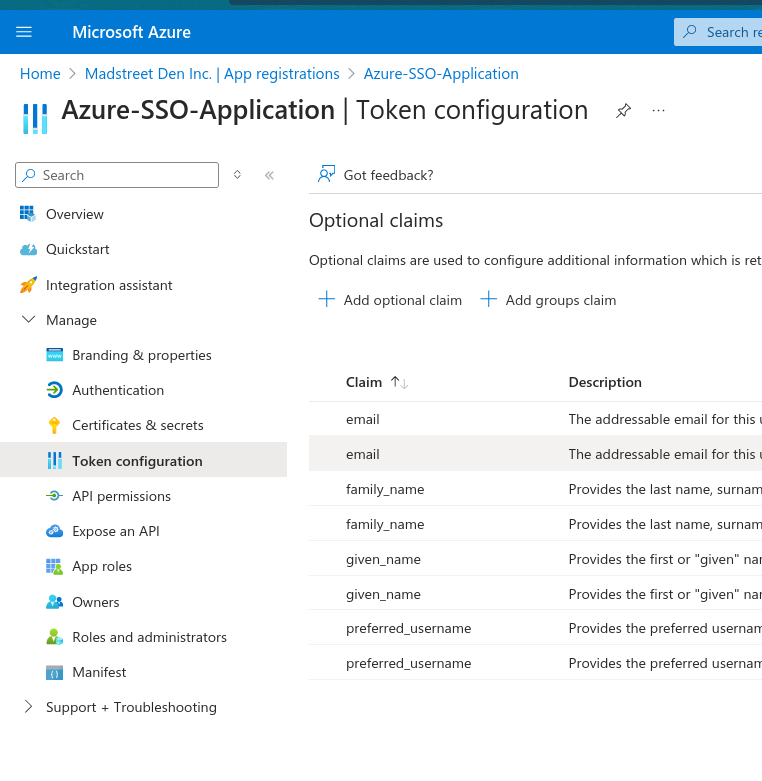762x781 pixels.
Task: Collapse the left navigation pane
Action: click(x=269, y=175)
